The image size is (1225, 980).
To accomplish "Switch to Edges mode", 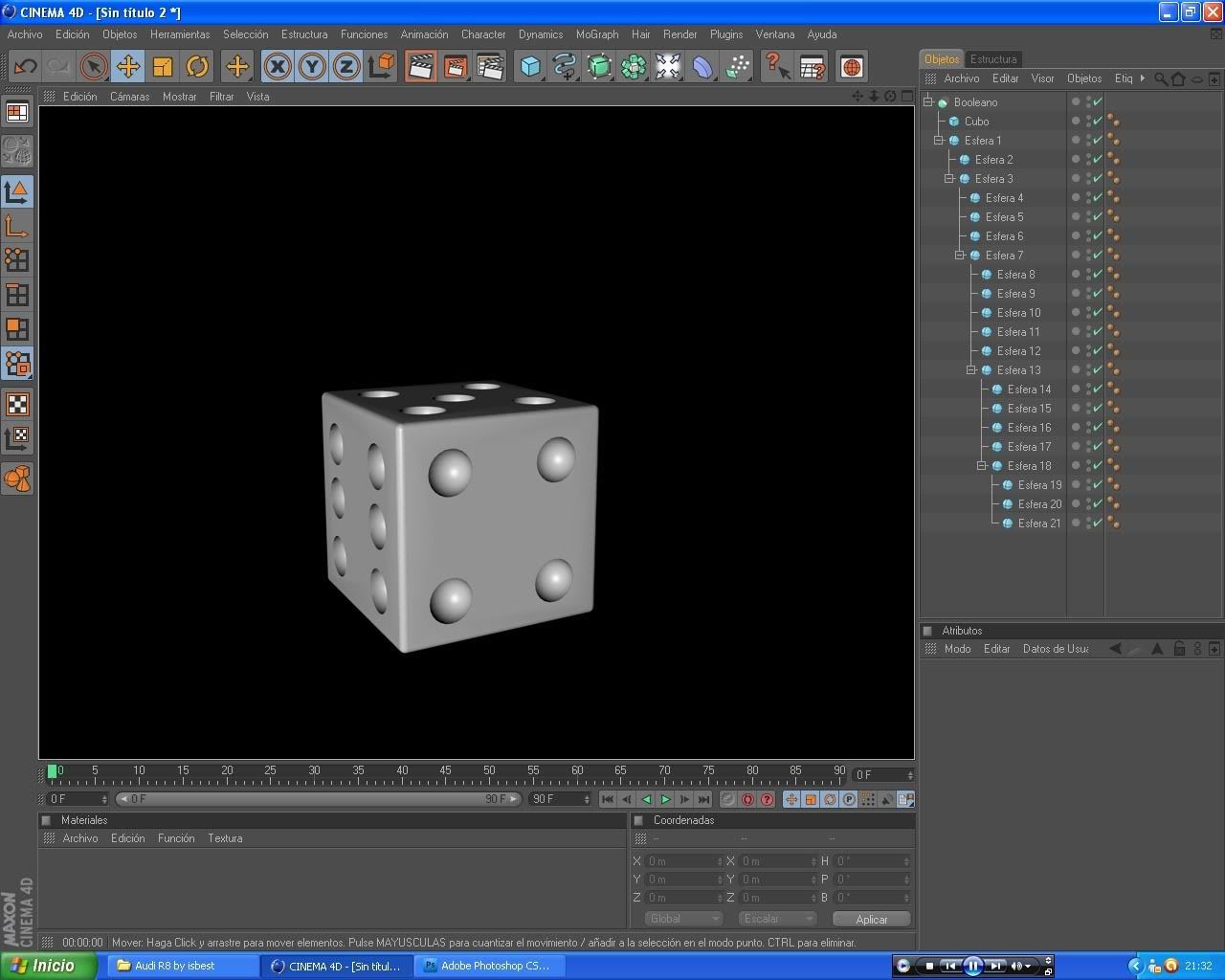I will pyautogui.click(x=17, y=295).
